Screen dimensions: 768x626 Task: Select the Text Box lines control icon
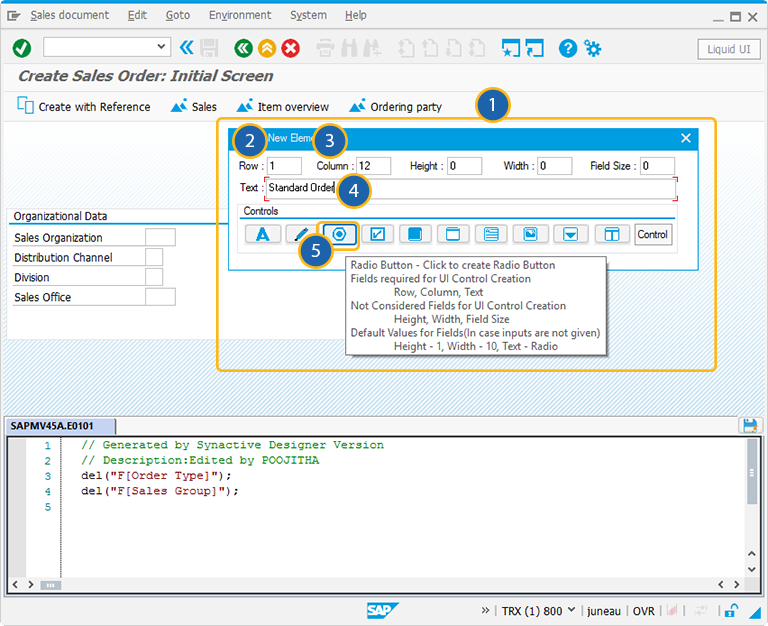[x=491, y=234]
